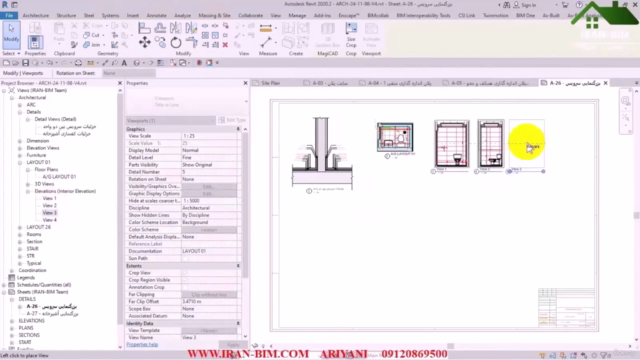
Task: Click the Help question mark icon
Action: 579,5
